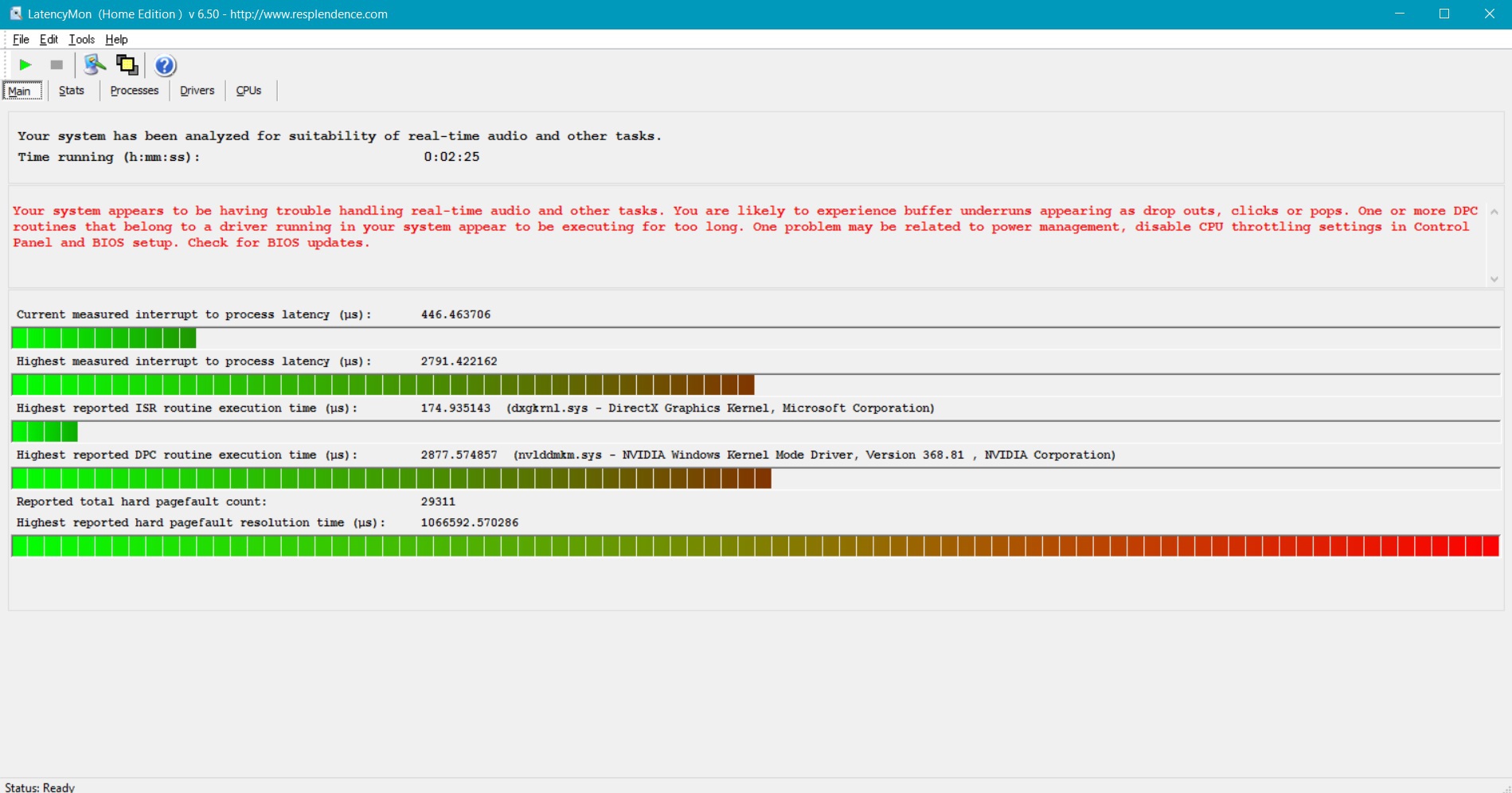Switch to the Stats tab
This screenshot has width=1512, height=793.
[x=72, y=90]
